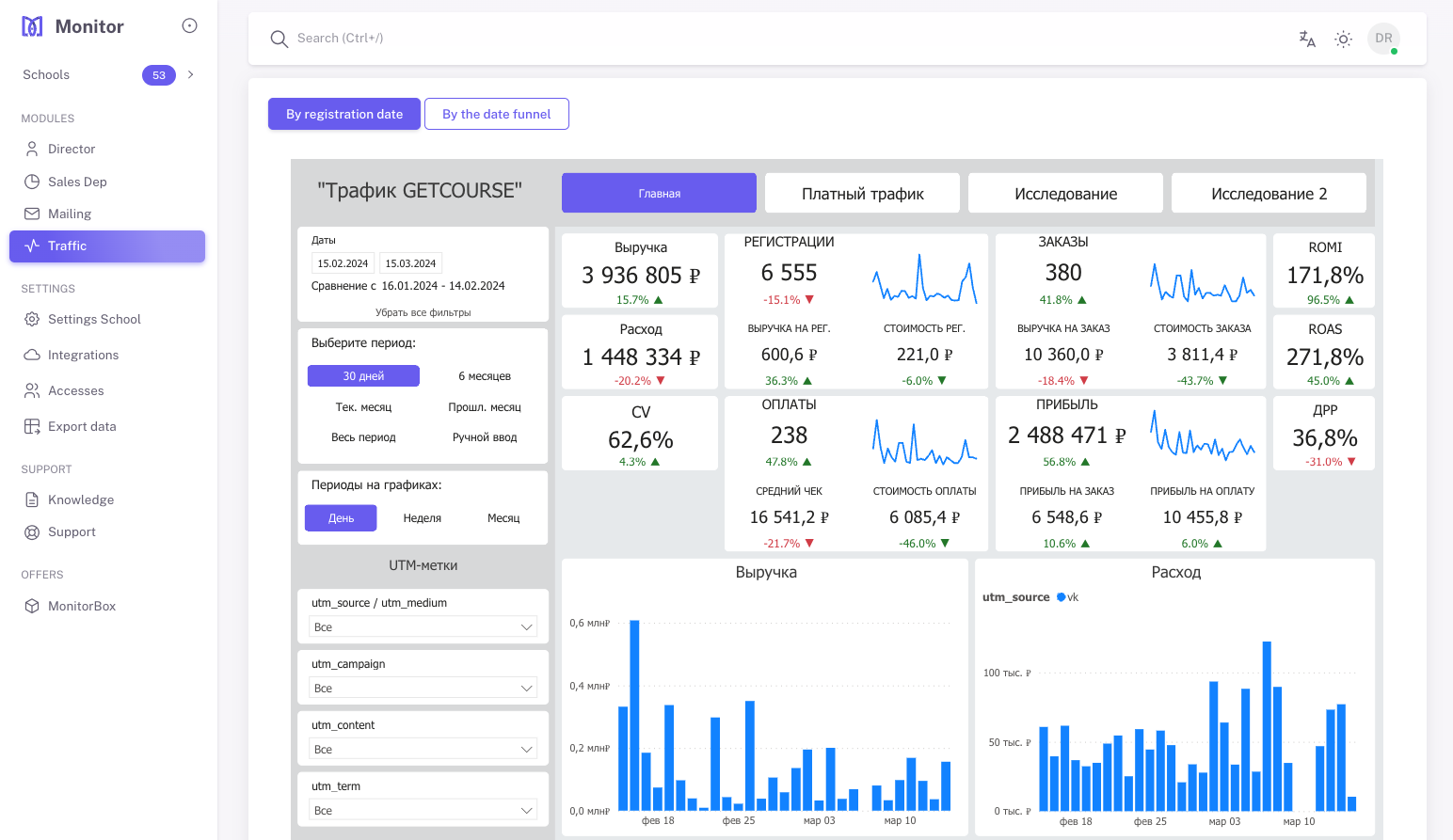Image resolution: width=1453 pixels, height=840 pixels.
Task: Open the utm_content dropdown
Action: point(422,748)
